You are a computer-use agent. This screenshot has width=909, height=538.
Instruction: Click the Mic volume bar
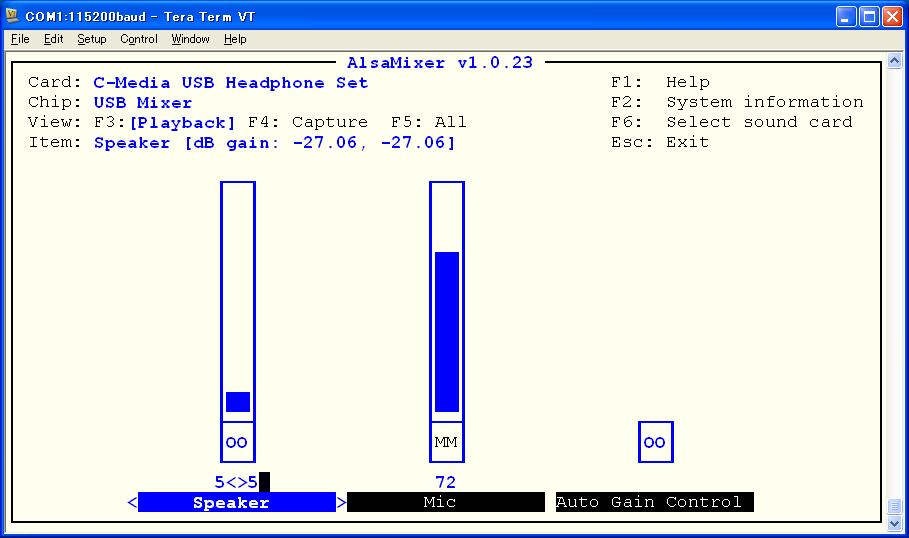point(446,301)
